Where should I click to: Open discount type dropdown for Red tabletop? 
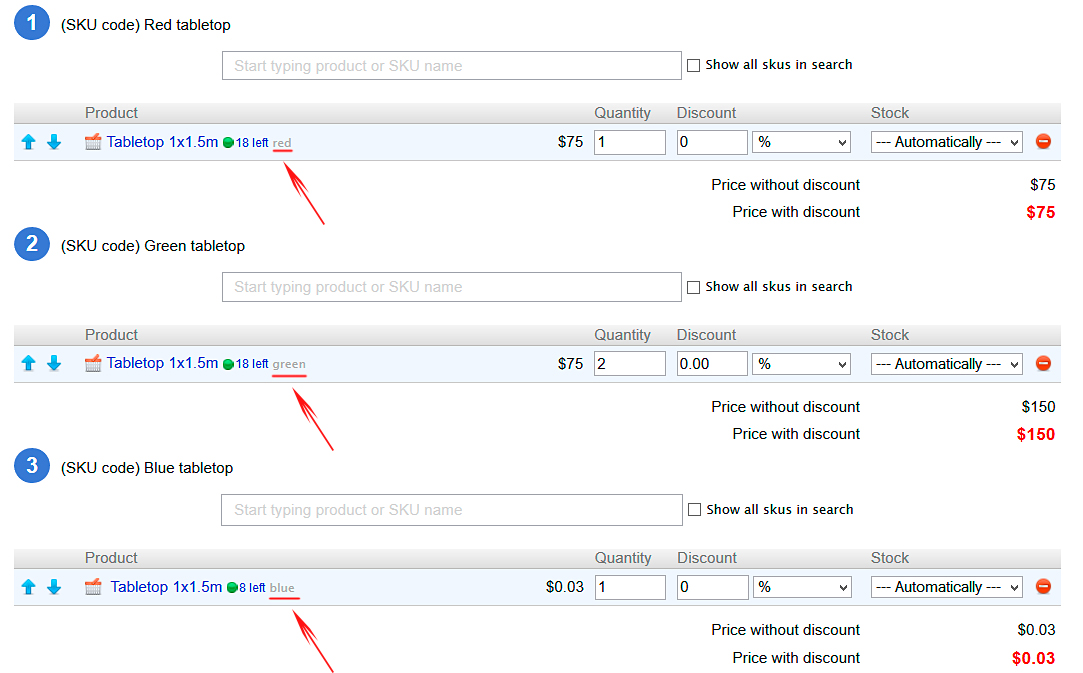801,142
